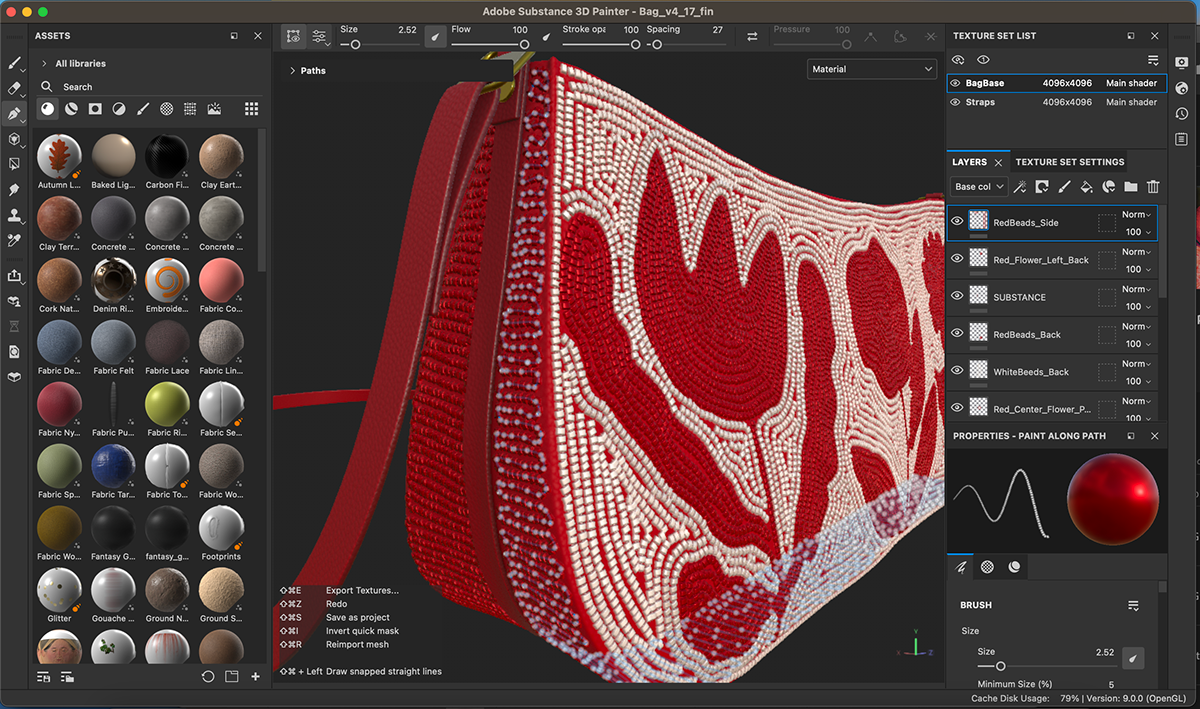Image resolution: width=1200 pixels, height=709 pixels.
Task: Pick the Material Picker eyedropper tool
Action: click(x=14, y=240)
